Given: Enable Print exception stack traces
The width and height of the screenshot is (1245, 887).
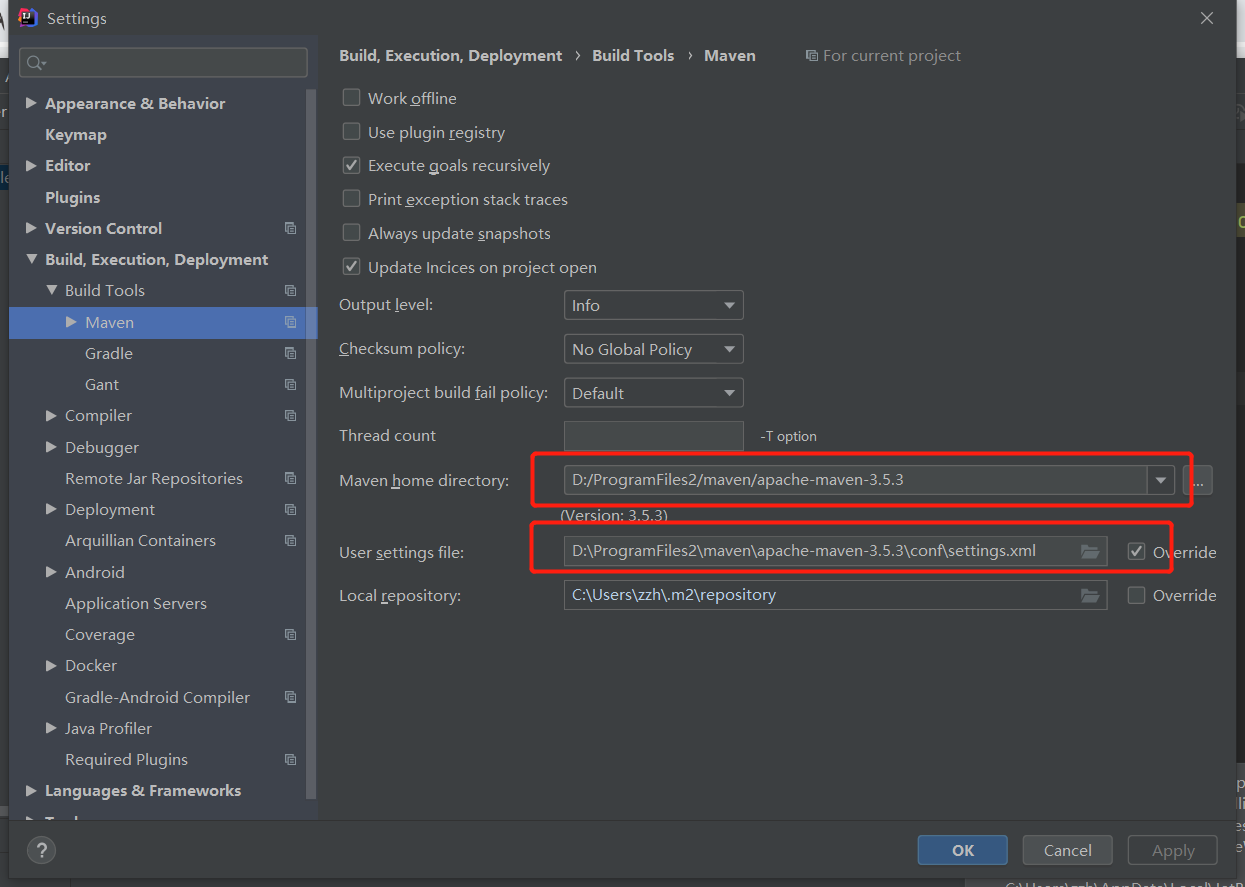Looking at the screenshot, I should coord(351,199).
